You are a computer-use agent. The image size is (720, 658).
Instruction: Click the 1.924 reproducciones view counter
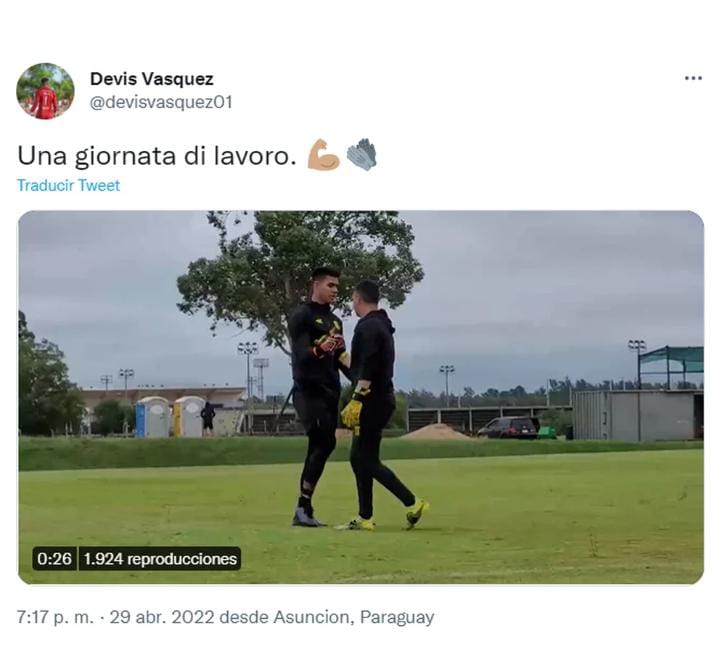click(x=160, y=559)
